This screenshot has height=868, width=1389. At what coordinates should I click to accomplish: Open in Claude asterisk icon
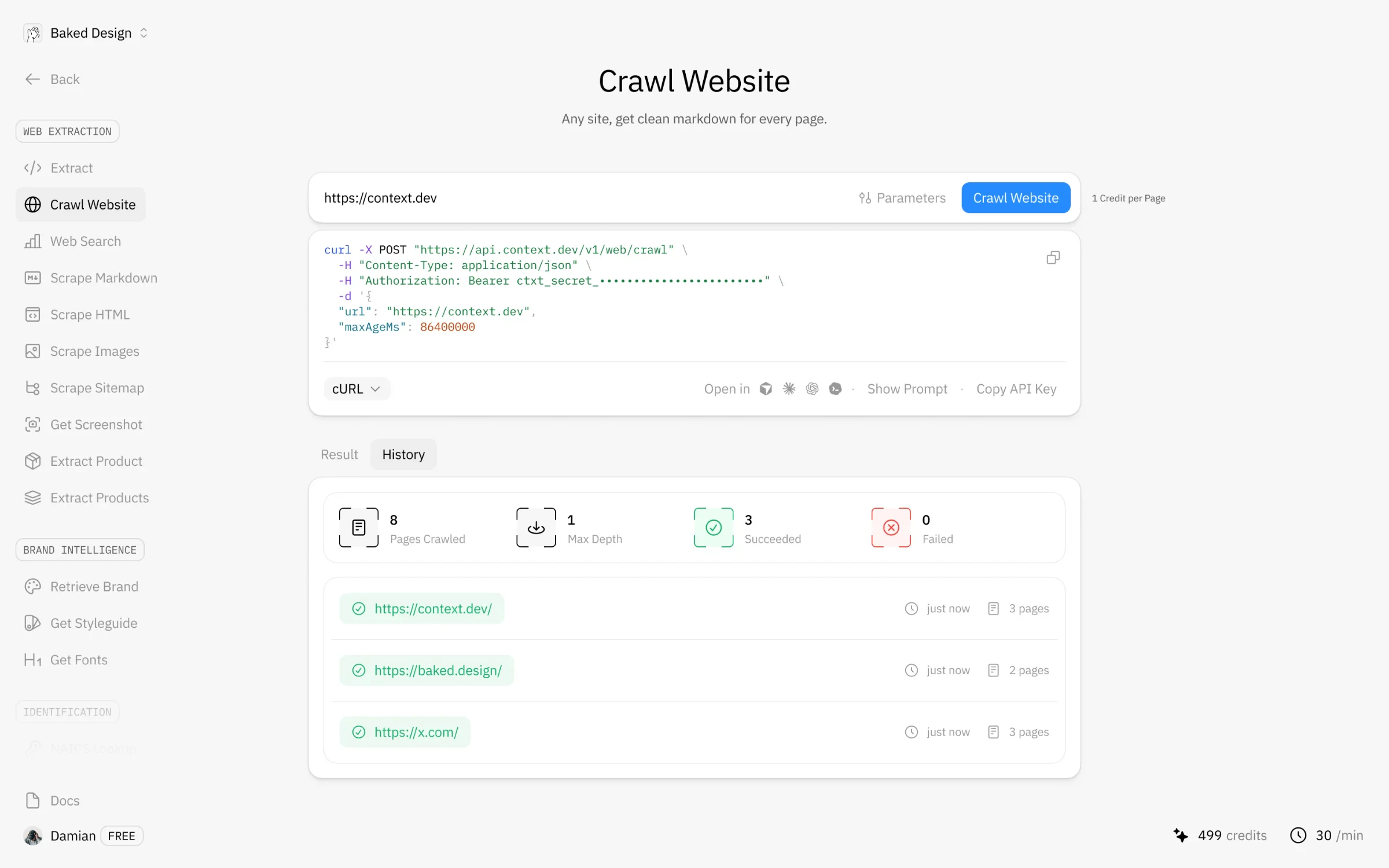click(789, 389)
